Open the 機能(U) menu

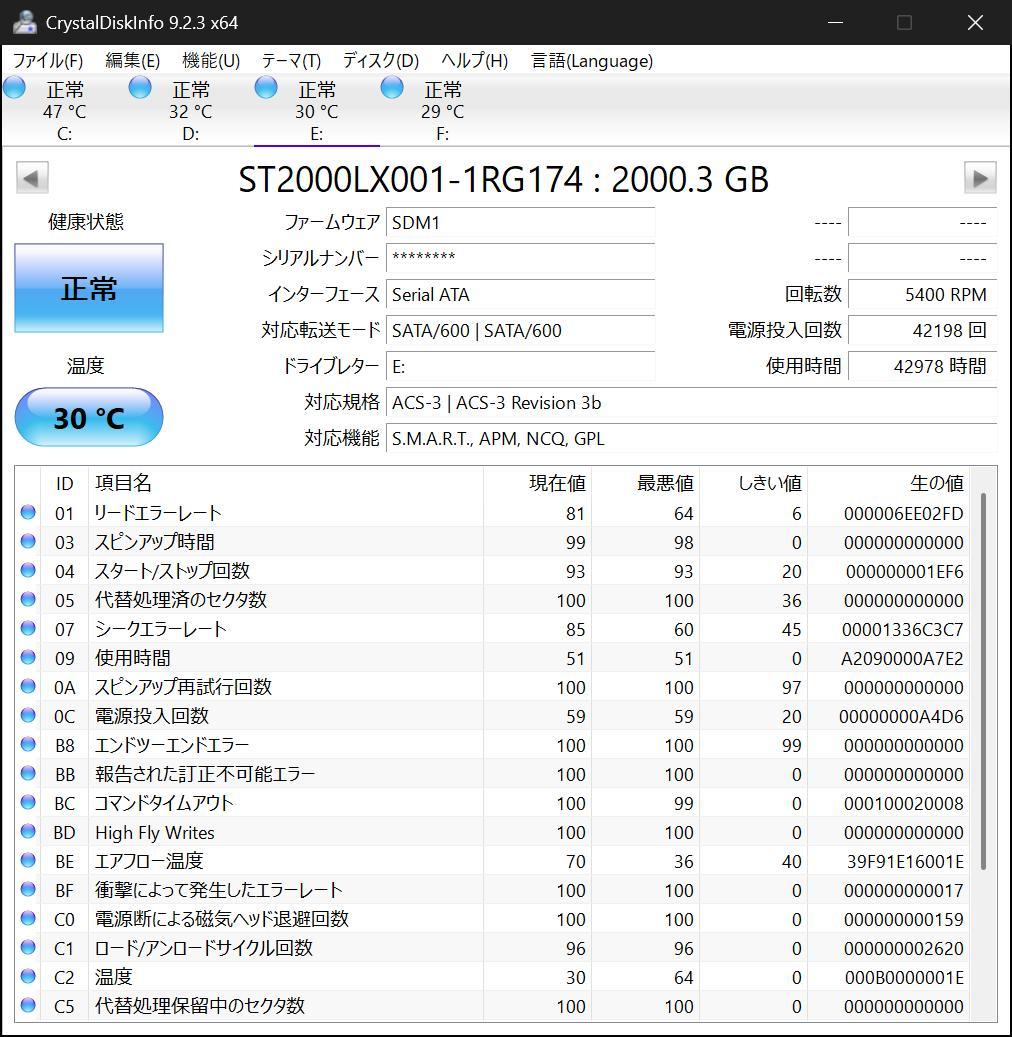209,60
